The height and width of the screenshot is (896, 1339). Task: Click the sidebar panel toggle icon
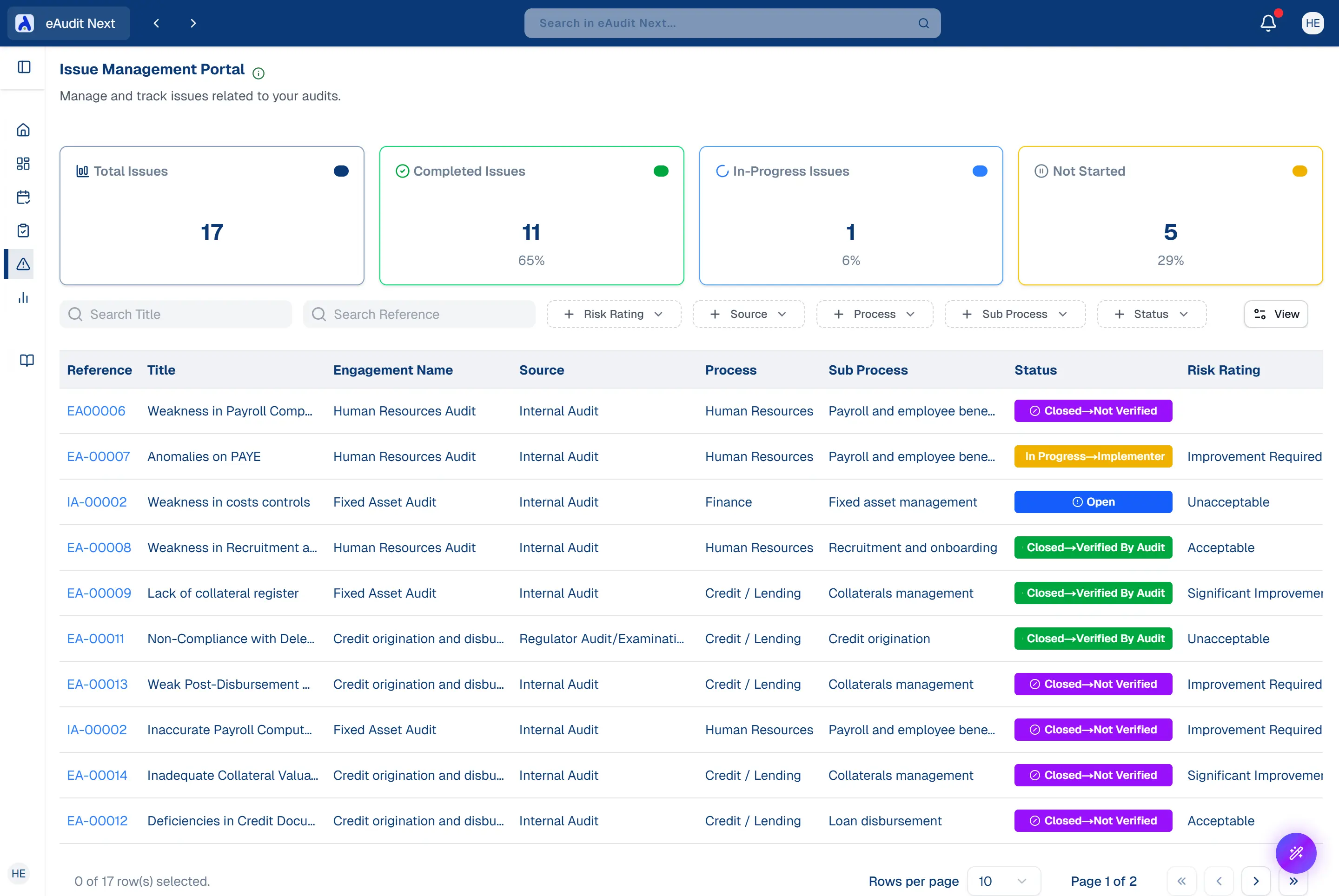[24, 67]
